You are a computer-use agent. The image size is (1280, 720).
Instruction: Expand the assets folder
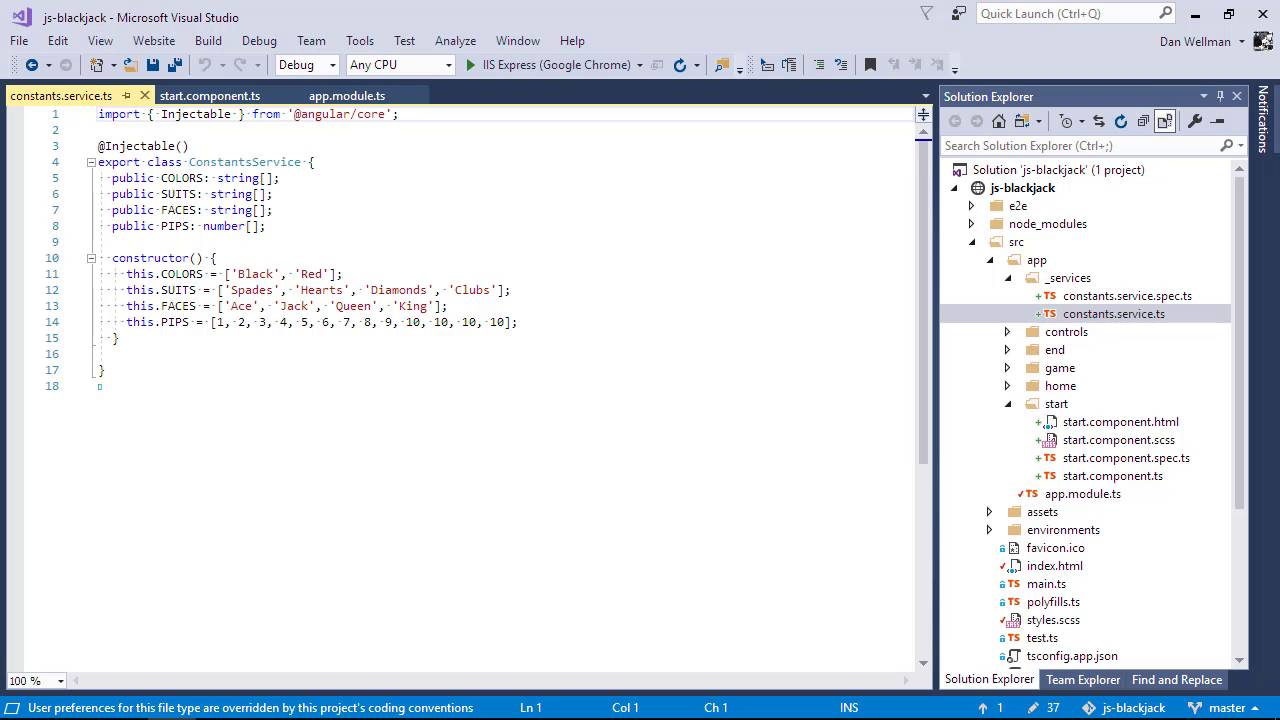coord(989,512)
